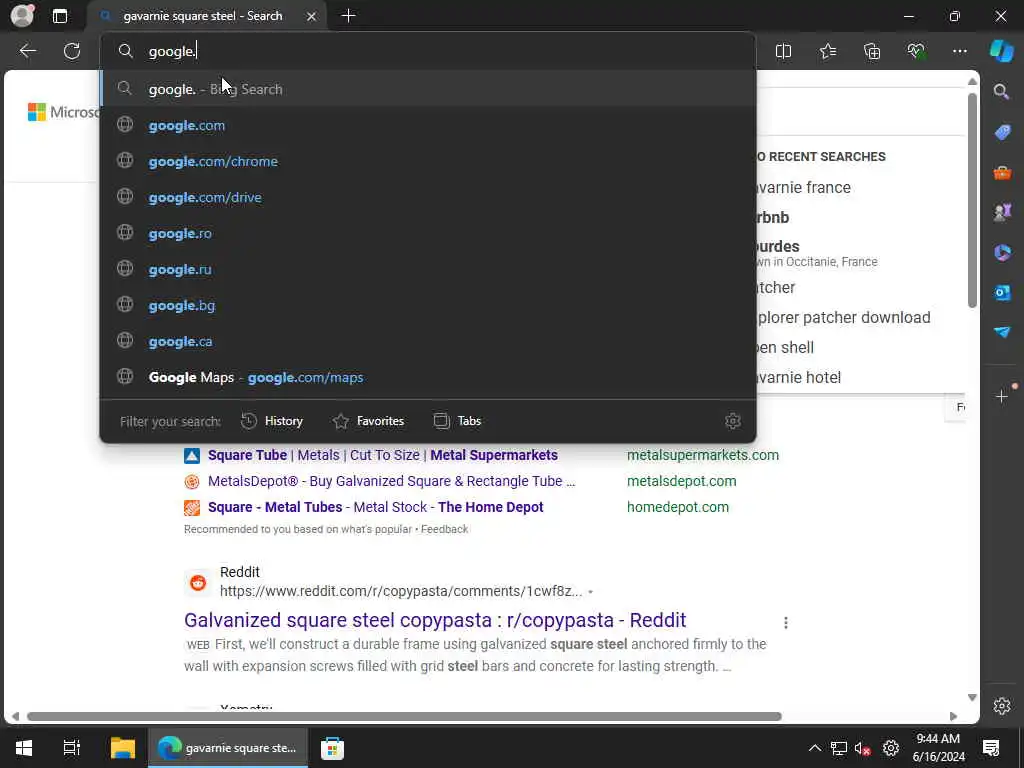Click Feedback link under recommendations
1024x768 pixels.
[x=444, y=530]
